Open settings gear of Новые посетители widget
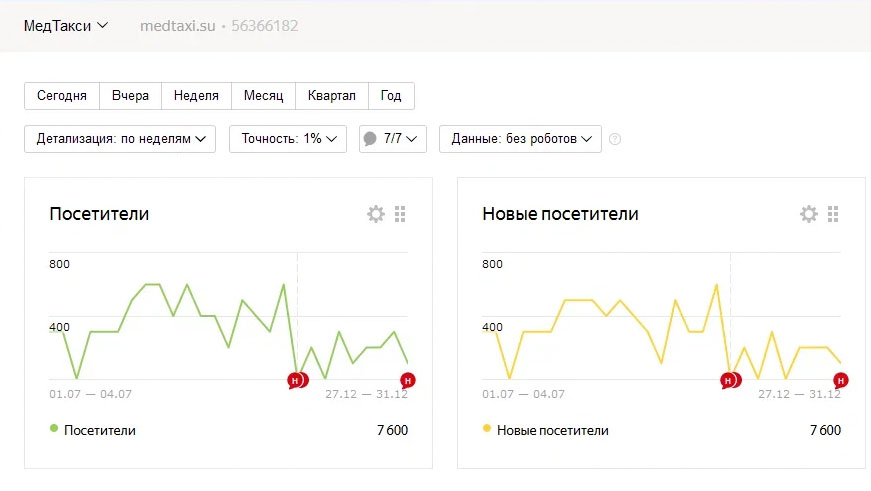The height and width of the screenshot is (491, 871). pyautogui.click(x=809, y=214)
